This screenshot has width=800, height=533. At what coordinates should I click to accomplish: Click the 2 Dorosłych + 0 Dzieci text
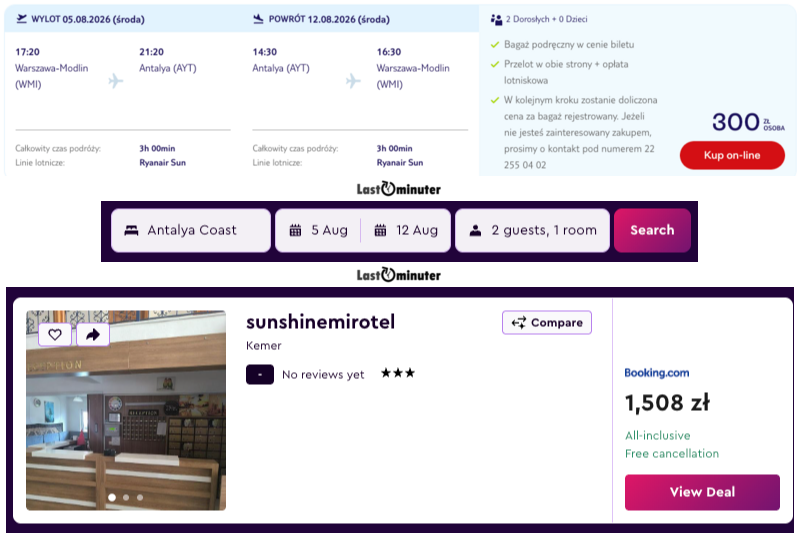pos(546,19)
